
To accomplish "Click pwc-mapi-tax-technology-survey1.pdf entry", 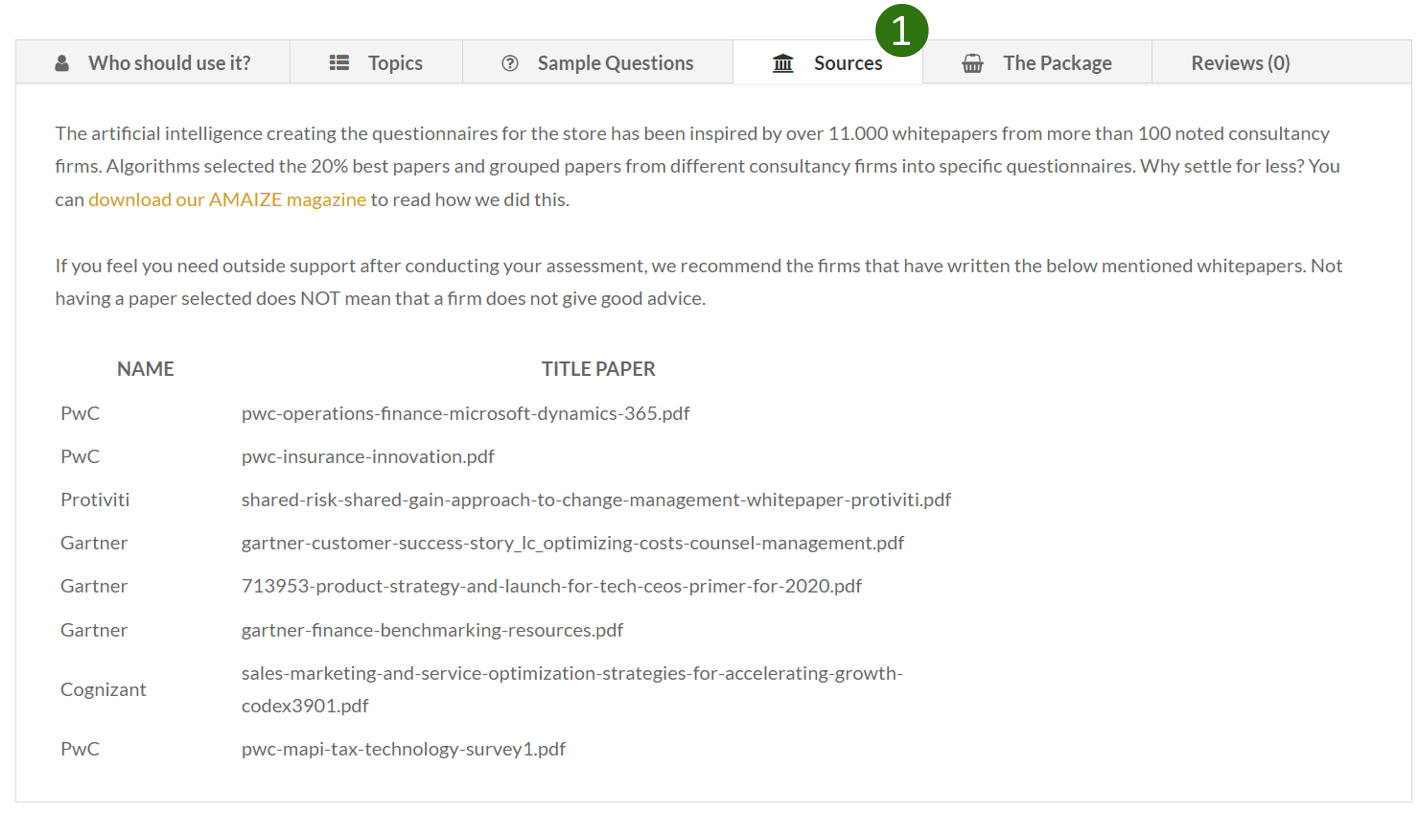I will click(x=403, y=748).
